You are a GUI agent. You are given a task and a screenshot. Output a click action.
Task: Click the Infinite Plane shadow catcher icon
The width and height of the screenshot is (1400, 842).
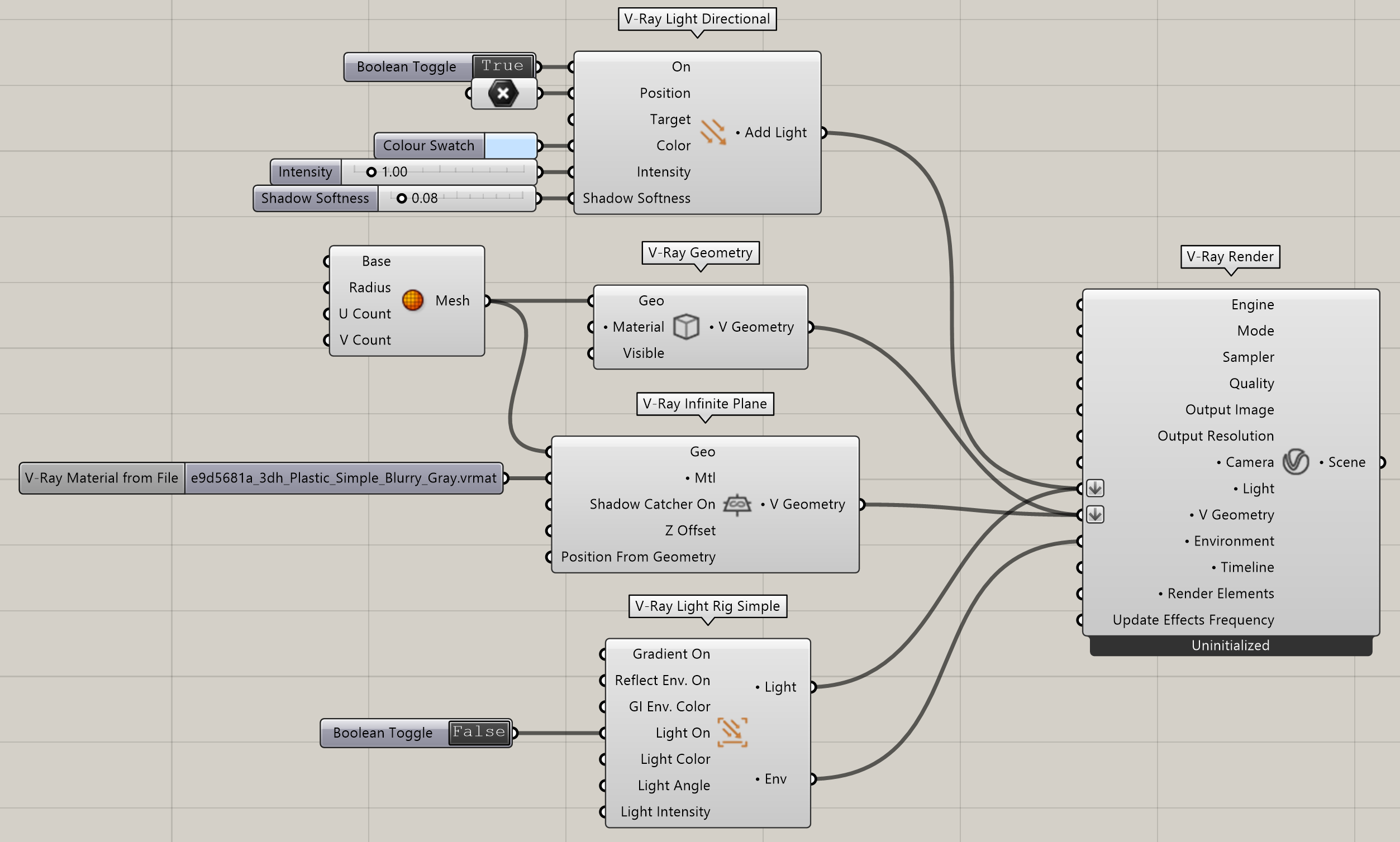(737, 504)
